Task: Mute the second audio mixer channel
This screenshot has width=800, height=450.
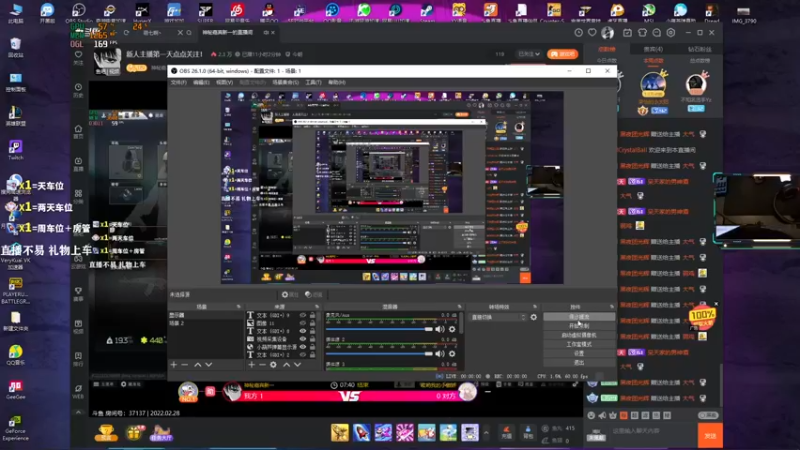Action: 440,354
